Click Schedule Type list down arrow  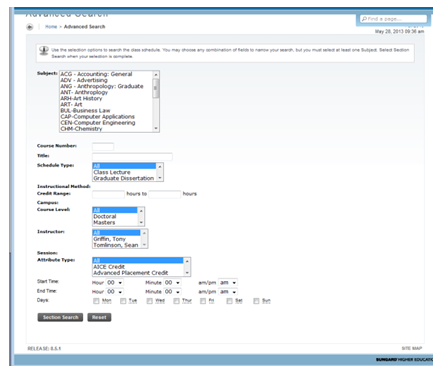click(x=160, y=178)
